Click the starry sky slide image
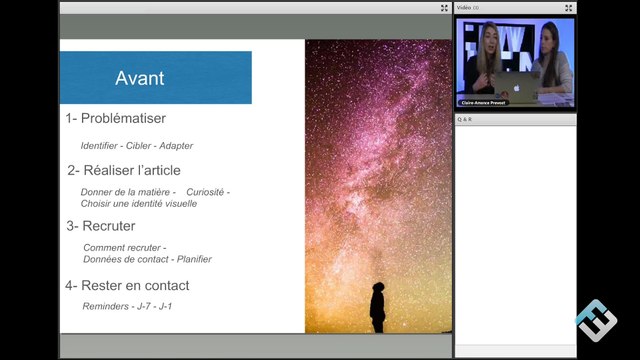 tap(378, 186)
